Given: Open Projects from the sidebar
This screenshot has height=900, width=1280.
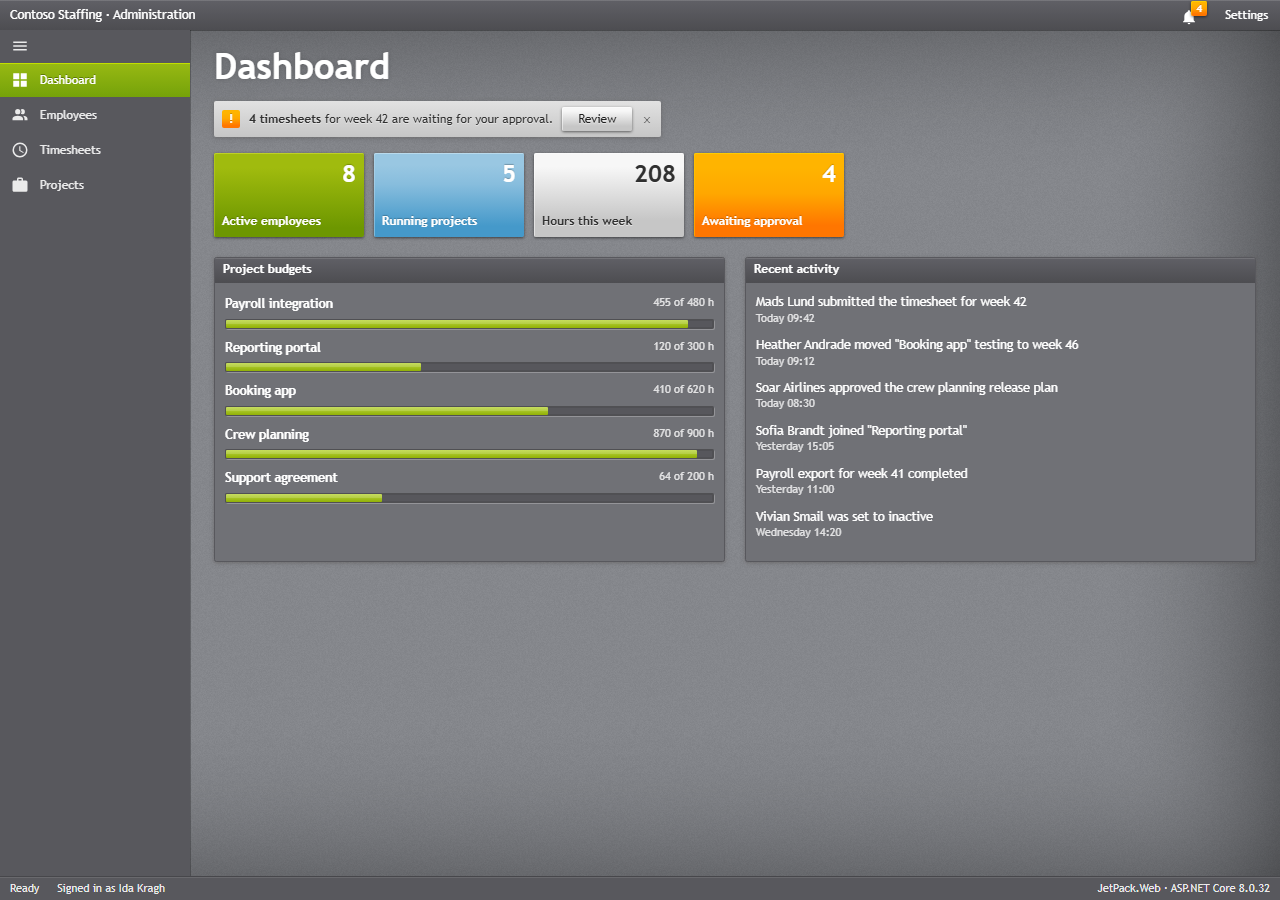Looking at the screenshot, I should click(x=95, y=185).
